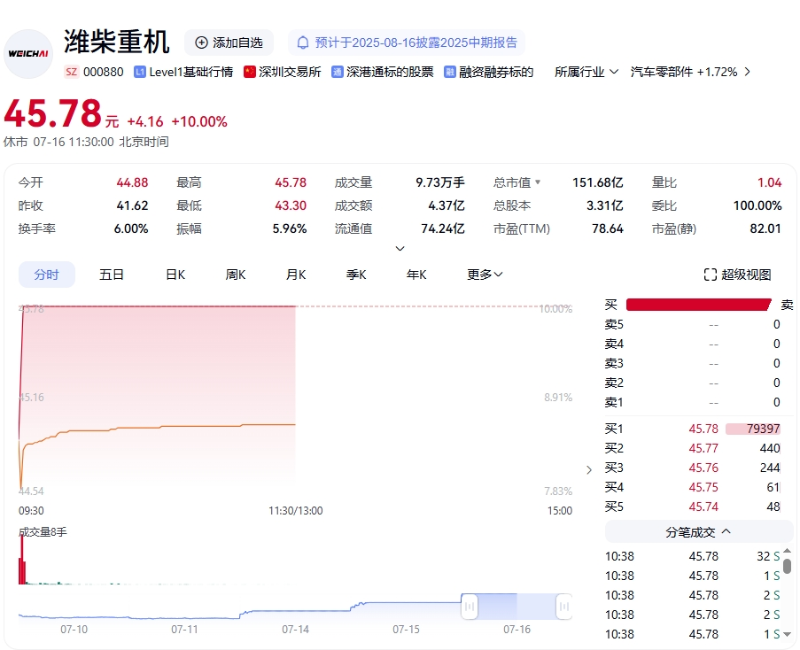Click the 卖1 order row label
The image size is (800, 650).
(x=614, y=403)
